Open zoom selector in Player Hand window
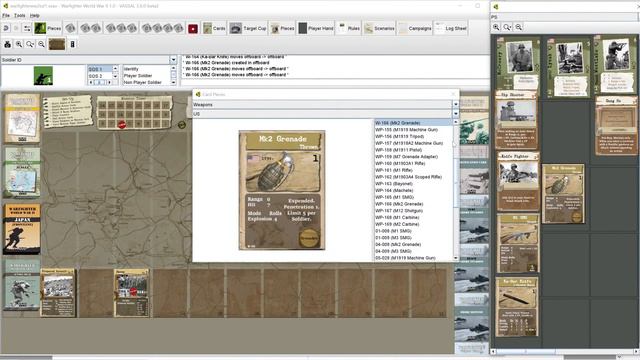Viewport: 640px width, 360px height. [507, 27]
